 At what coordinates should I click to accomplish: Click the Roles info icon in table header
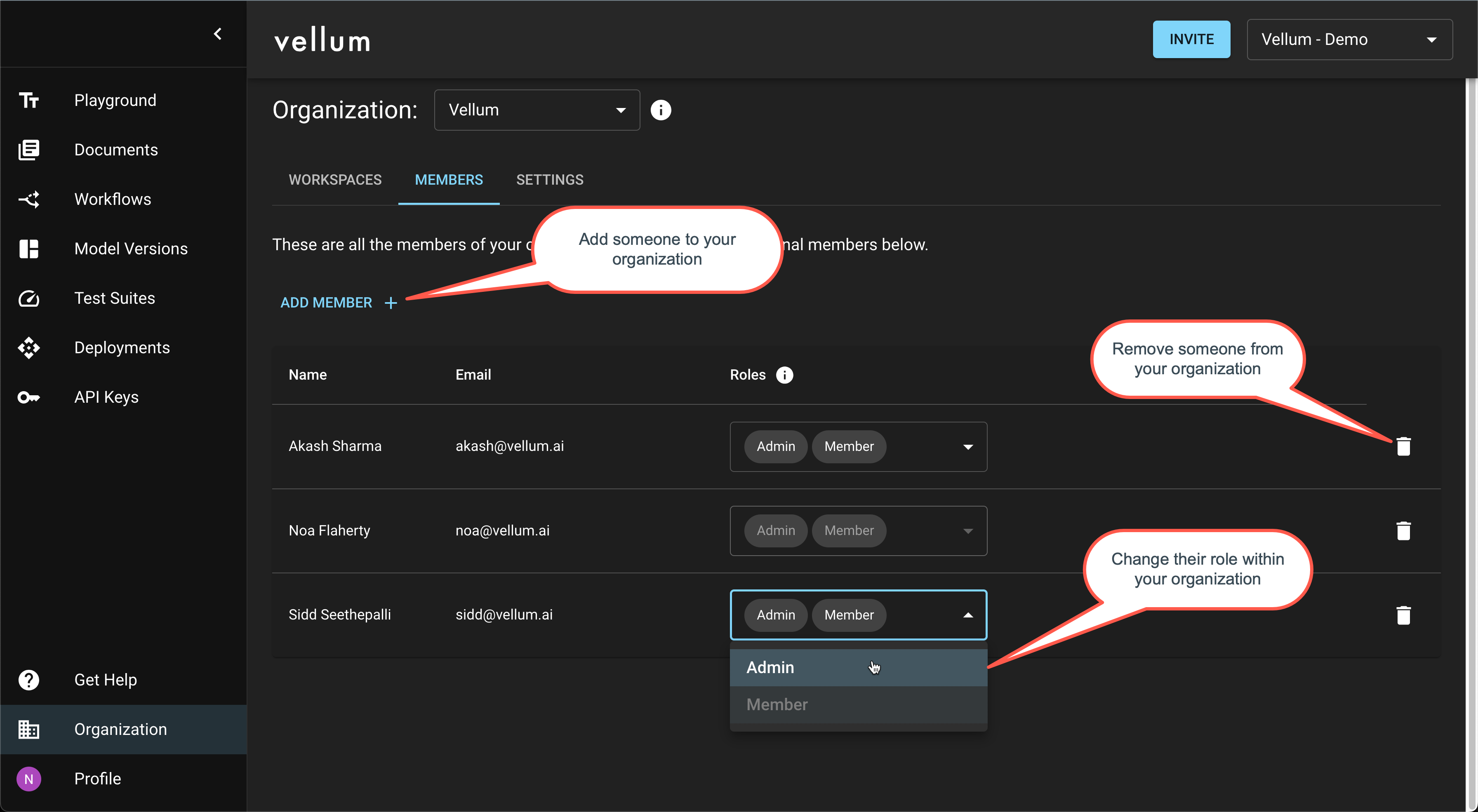tap(784, 374)
